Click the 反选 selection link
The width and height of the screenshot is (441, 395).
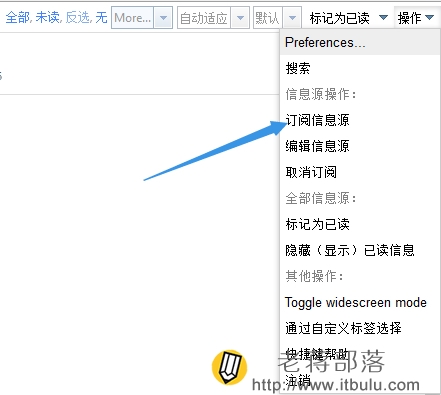(78, 17)
